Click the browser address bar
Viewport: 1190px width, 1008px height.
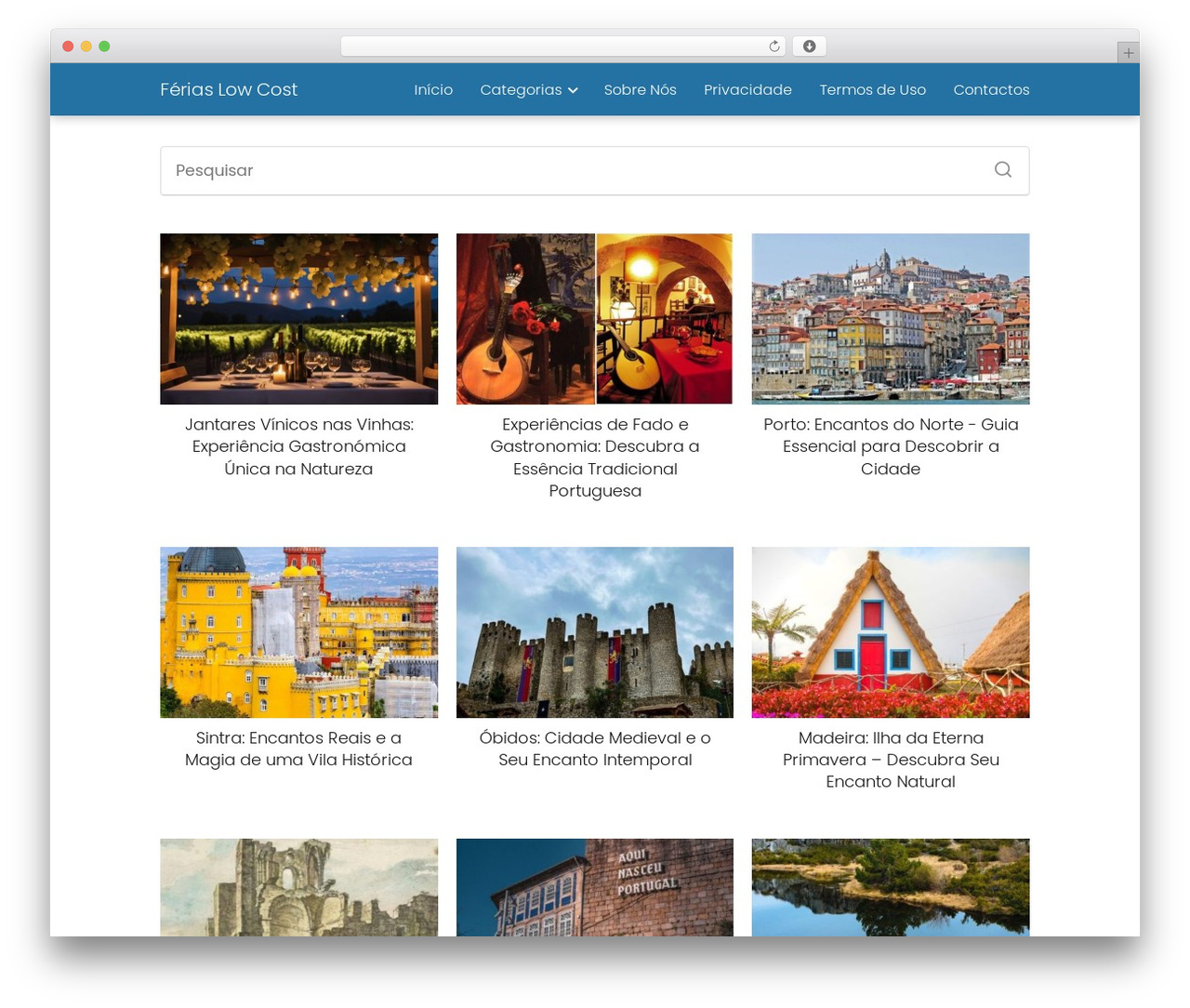562,46
